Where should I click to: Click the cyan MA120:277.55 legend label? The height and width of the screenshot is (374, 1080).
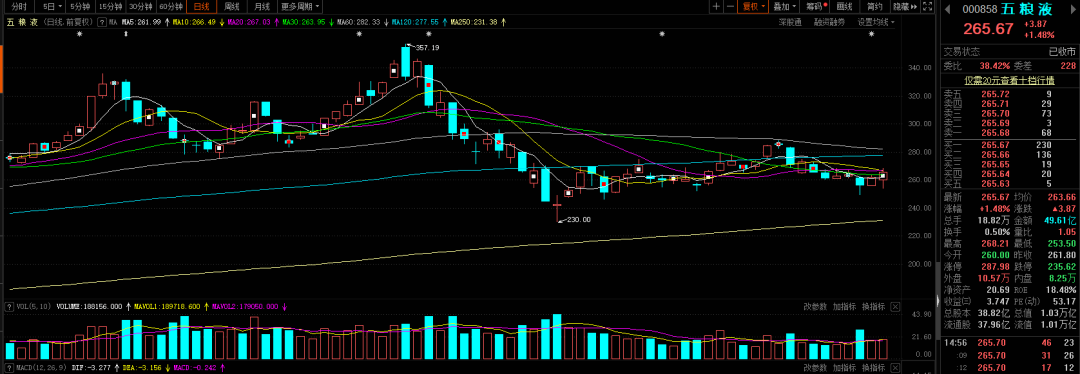click(415, 22)
